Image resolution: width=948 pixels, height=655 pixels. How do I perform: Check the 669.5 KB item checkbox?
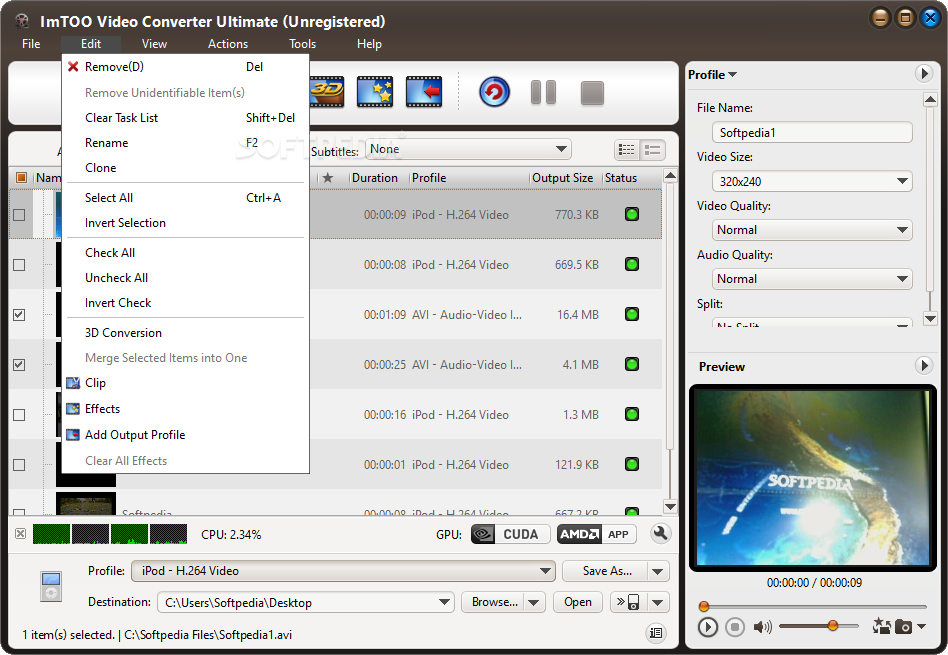(19, 265)
